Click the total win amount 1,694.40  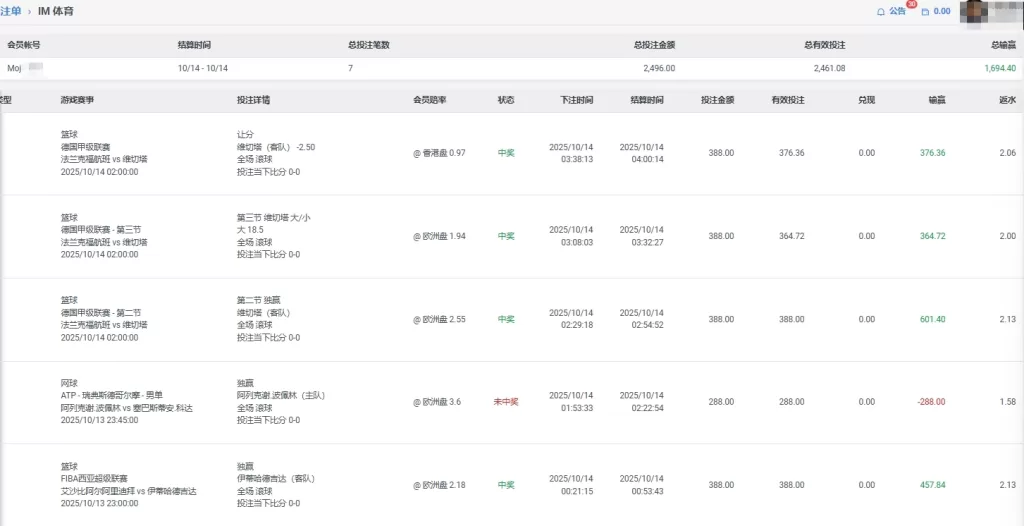(x=999, y=68)
